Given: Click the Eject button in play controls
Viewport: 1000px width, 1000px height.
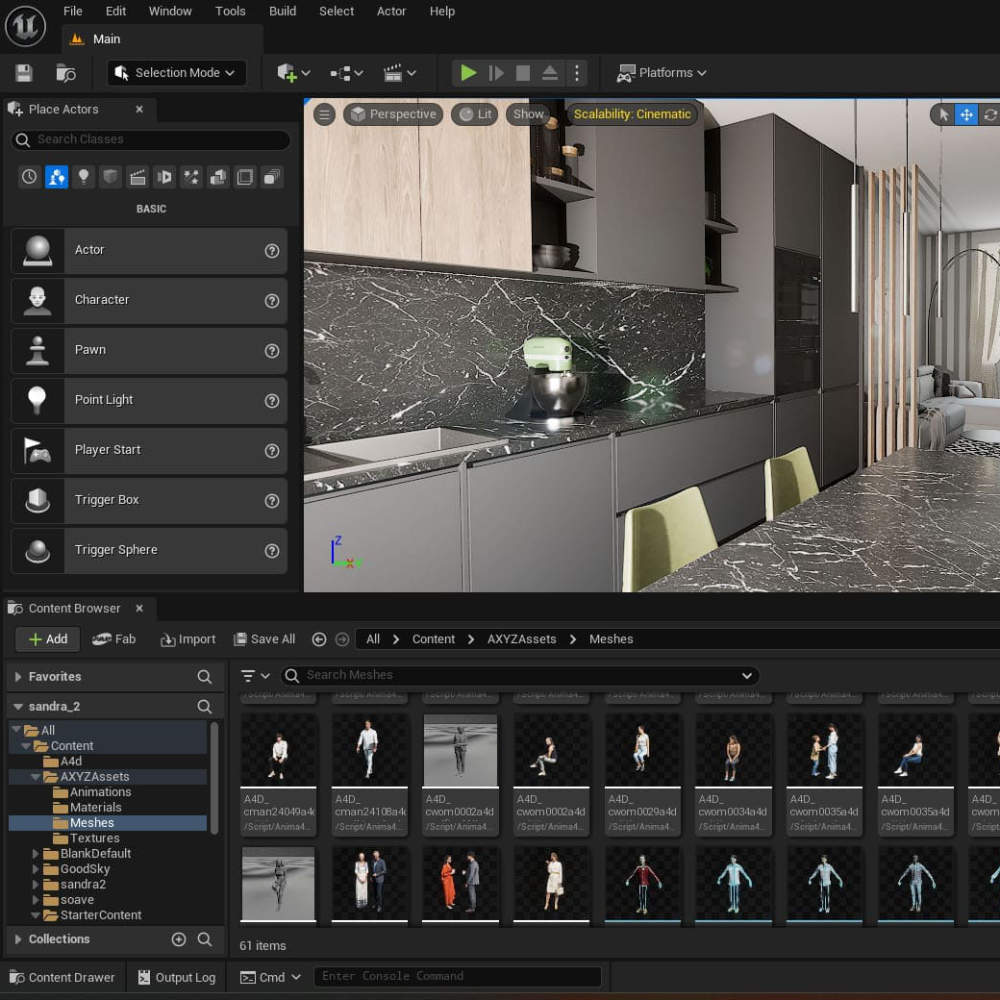Looking at the screenshot, I should pyautogui.click(x=549, y=73).
